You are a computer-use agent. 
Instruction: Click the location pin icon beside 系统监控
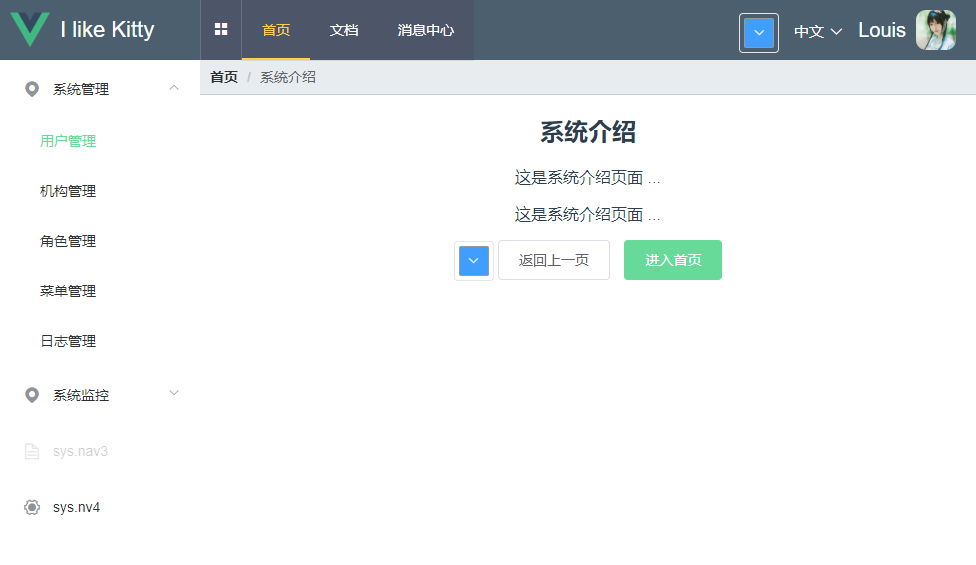[32, 395]
